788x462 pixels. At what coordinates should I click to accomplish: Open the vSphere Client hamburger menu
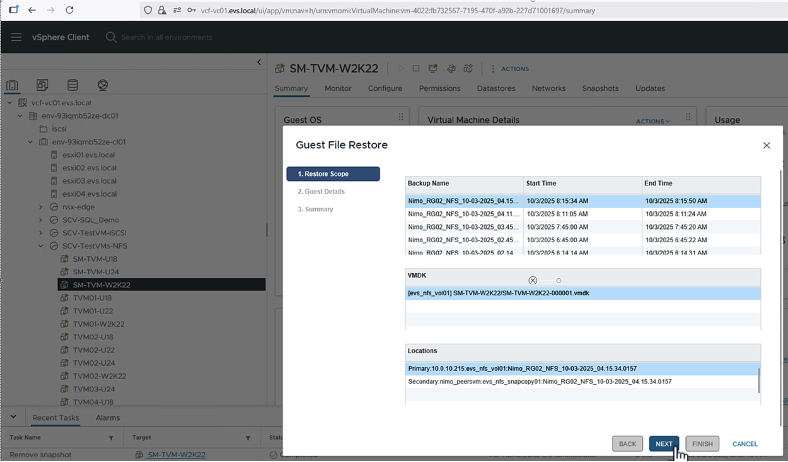16,37
